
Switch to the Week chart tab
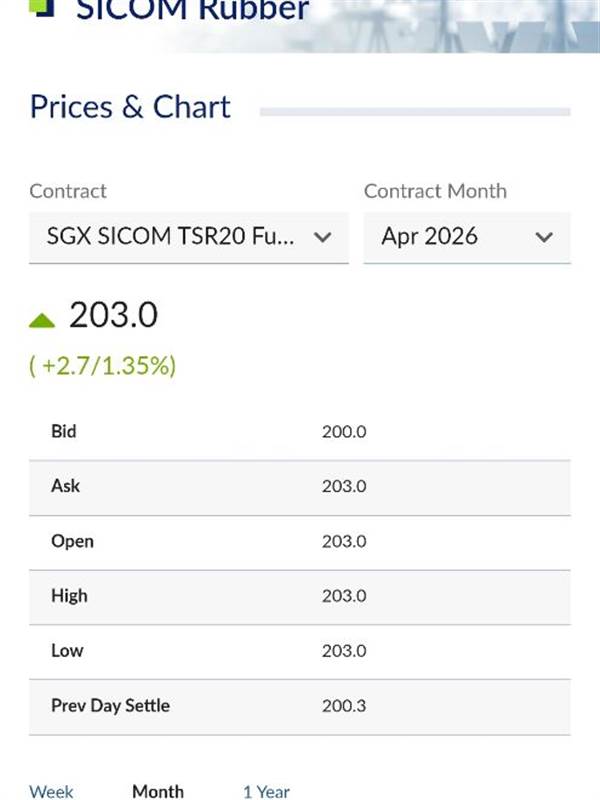(51, 791)
